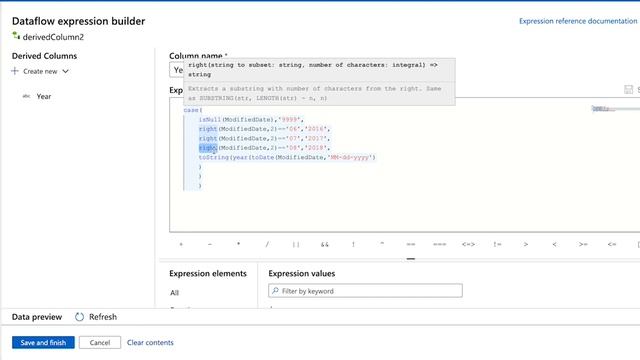Open Expression reference documentation link
This screenshot has height=360, width=640.
(x=578, y=21)
